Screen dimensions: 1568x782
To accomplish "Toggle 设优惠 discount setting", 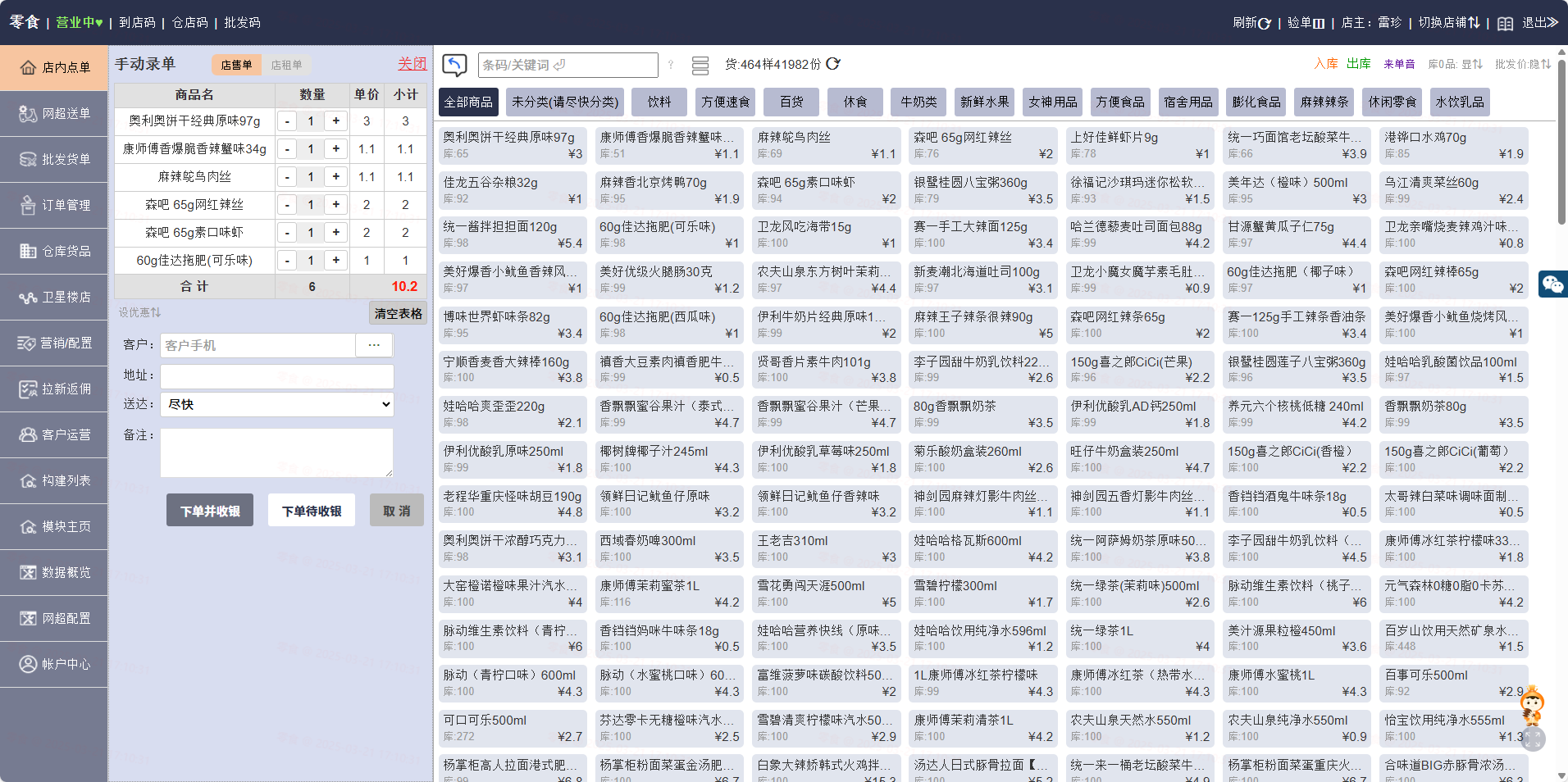I will tap(139, 312).
